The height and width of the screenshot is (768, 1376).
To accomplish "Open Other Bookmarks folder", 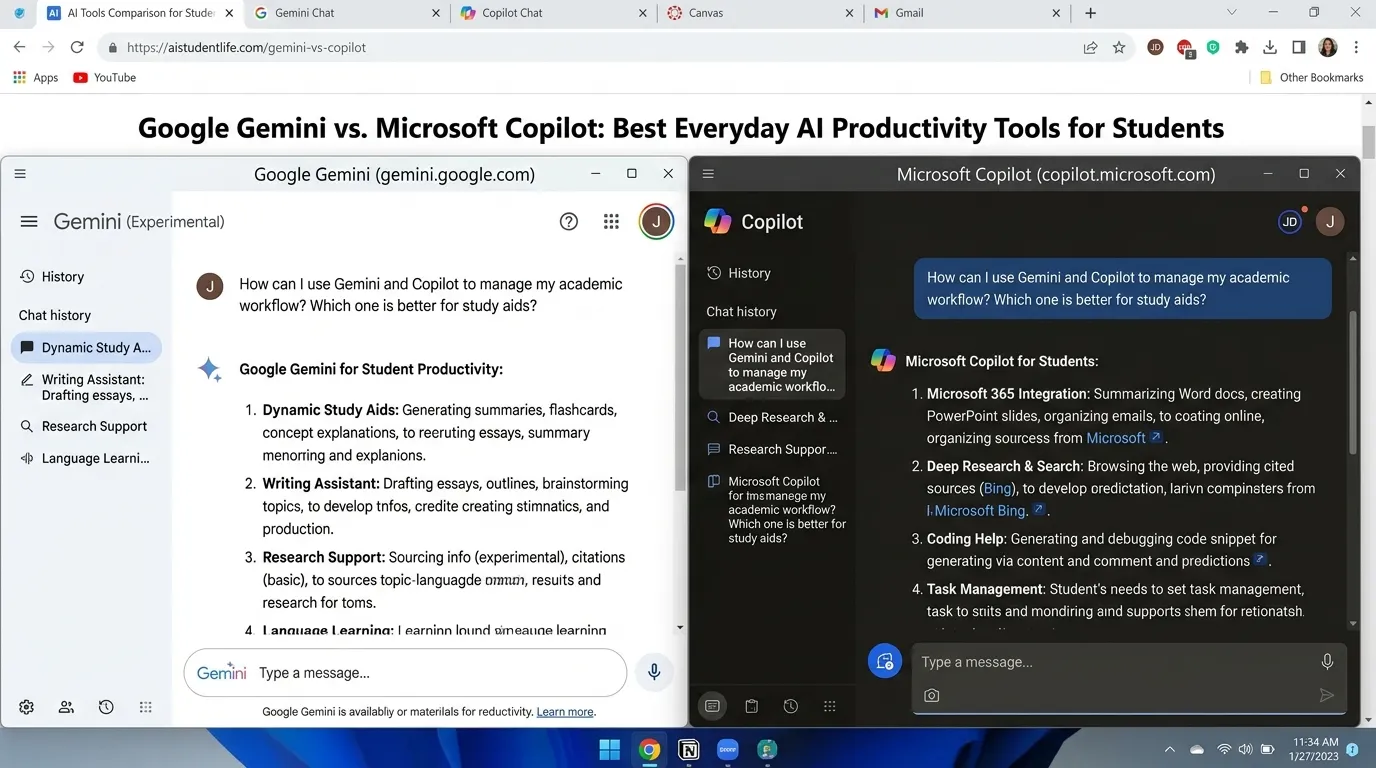I will 1311,77.
